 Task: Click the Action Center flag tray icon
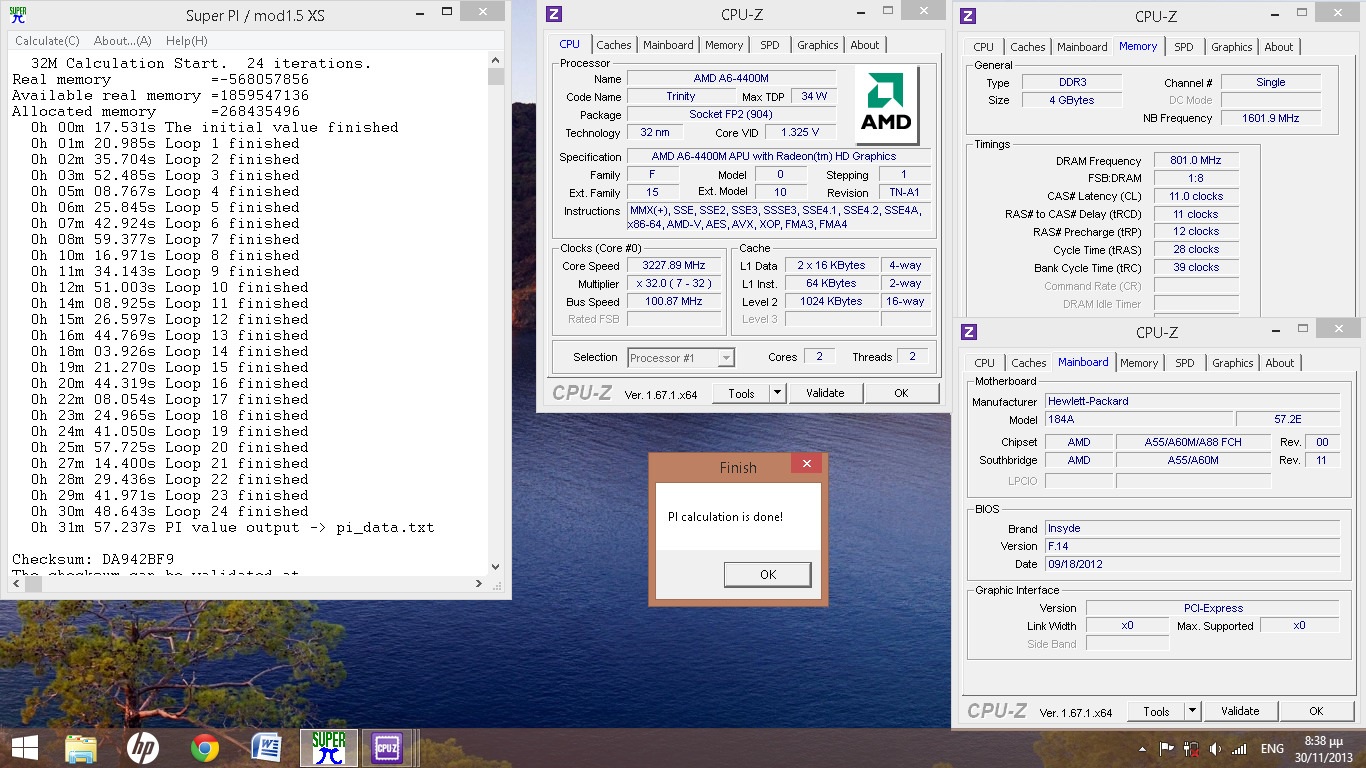click(x=1166, y=748)
